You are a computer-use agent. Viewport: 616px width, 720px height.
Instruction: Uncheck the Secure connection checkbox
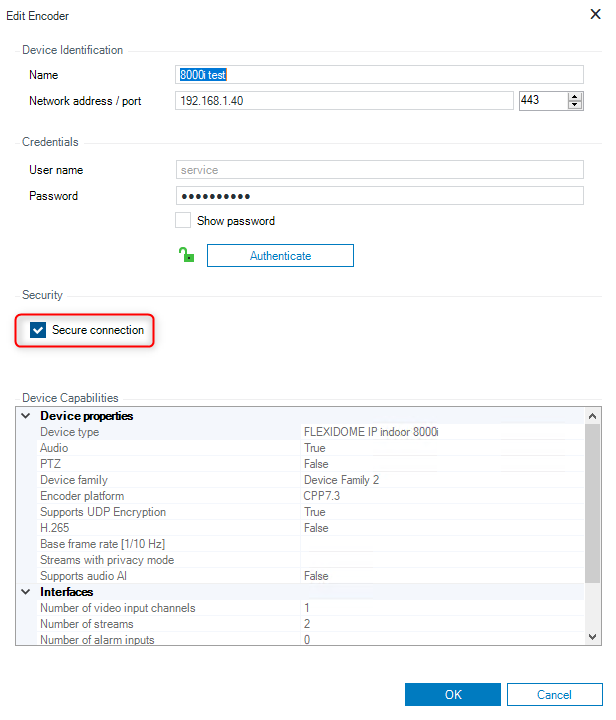[39, 330]
